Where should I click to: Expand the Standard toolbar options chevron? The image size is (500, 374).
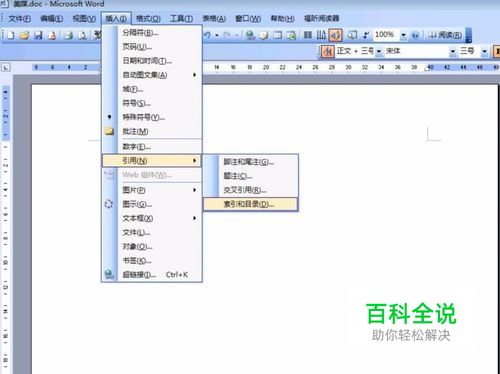(468, 35)
